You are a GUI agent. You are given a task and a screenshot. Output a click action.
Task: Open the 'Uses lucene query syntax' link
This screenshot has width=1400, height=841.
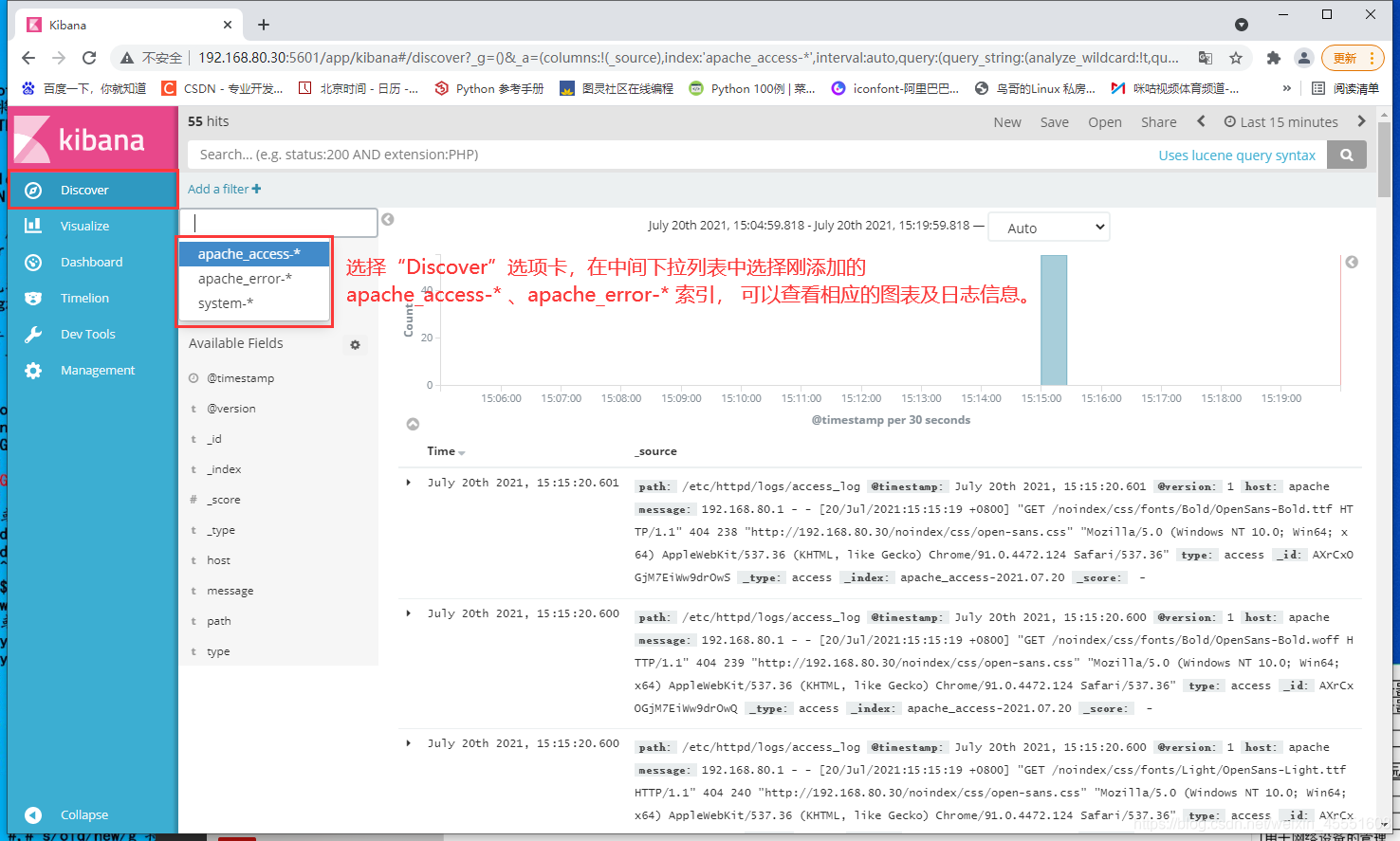[x=1237, y=155]
